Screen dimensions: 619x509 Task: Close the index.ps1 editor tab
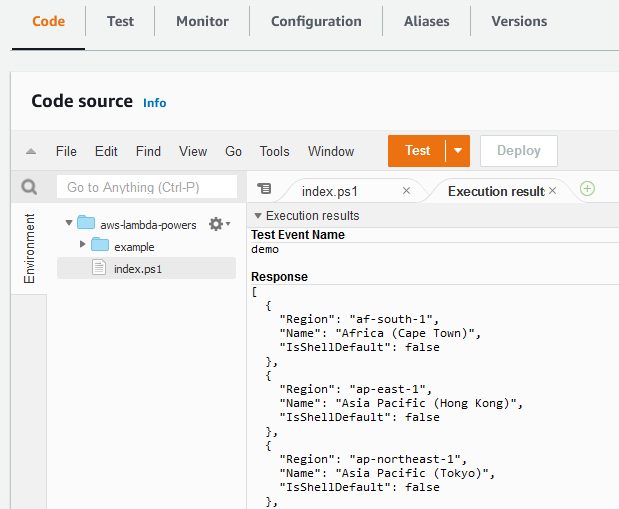pyautogui.click(x=406, y=191)
